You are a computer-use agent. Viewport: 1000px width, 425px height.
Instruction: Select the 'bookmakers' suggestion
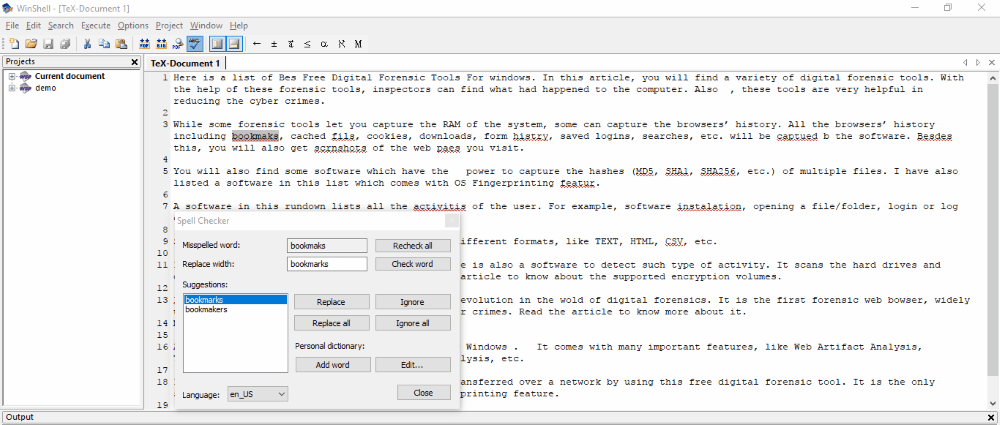pyautogui.click(x=235, y=309)
